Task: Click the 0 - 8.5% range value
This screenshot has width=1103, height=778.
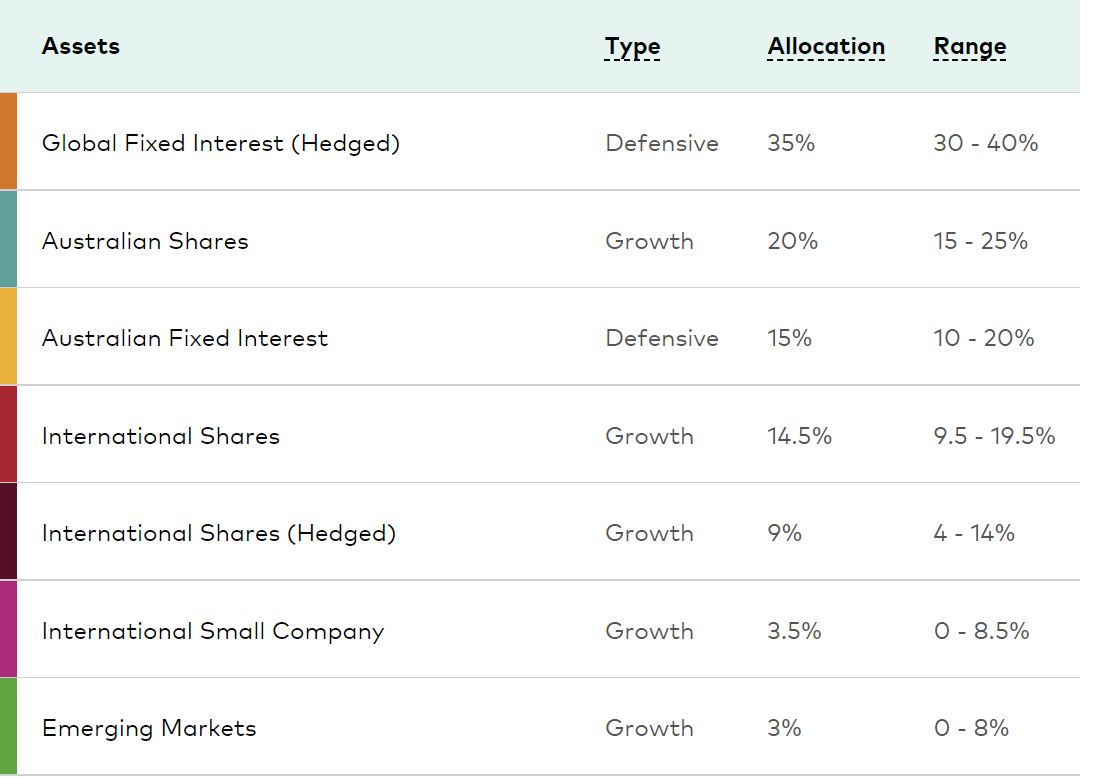Action: pyautogui.click(x=981, y=631)
